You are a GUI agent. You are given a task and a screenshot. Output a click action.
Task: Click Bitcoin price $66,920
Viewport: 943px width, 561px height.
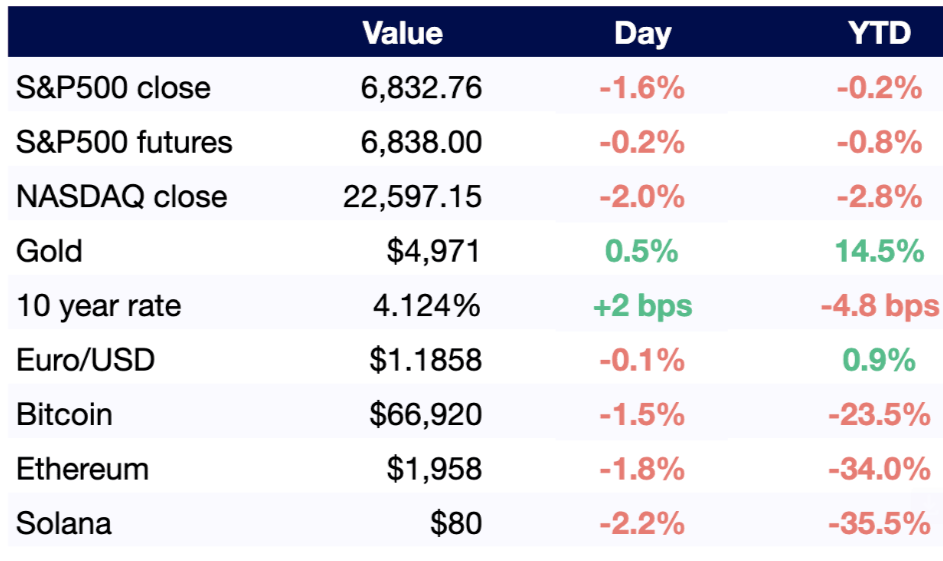(x=425, y=414)
